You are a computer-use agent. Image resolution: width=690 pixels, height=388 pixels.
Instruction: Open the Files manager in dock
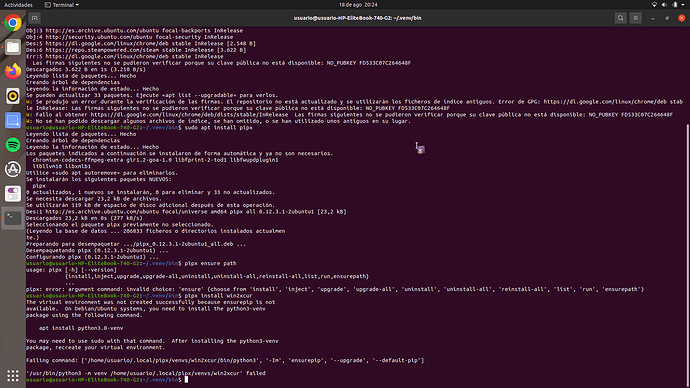[13, 47]
